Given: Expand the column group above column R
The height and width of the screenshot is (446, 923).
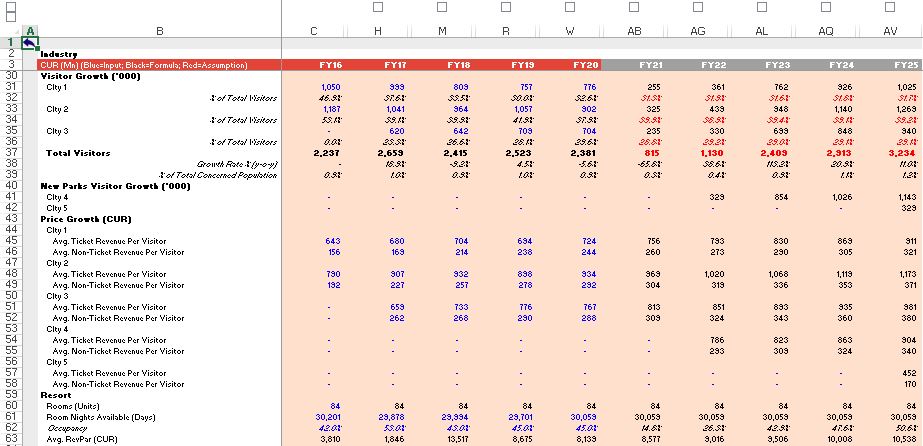Looking at the screenshot, I should click(506, 7).
